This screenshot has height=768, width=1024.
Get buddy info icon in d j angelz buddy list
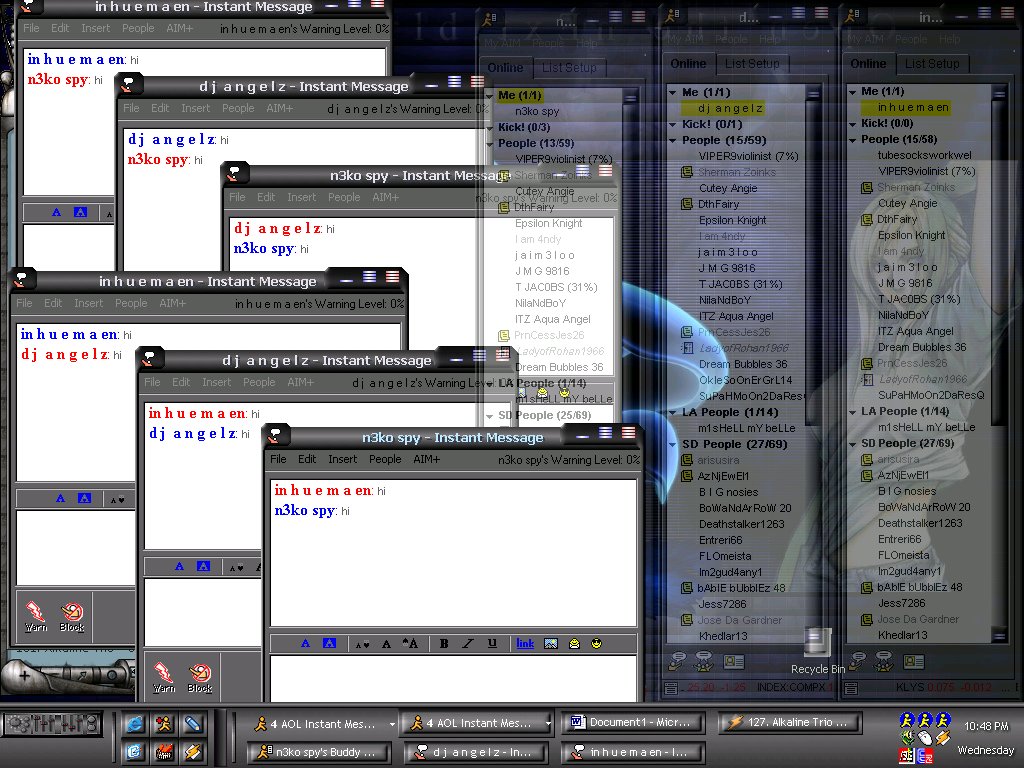tap(733, 662)
